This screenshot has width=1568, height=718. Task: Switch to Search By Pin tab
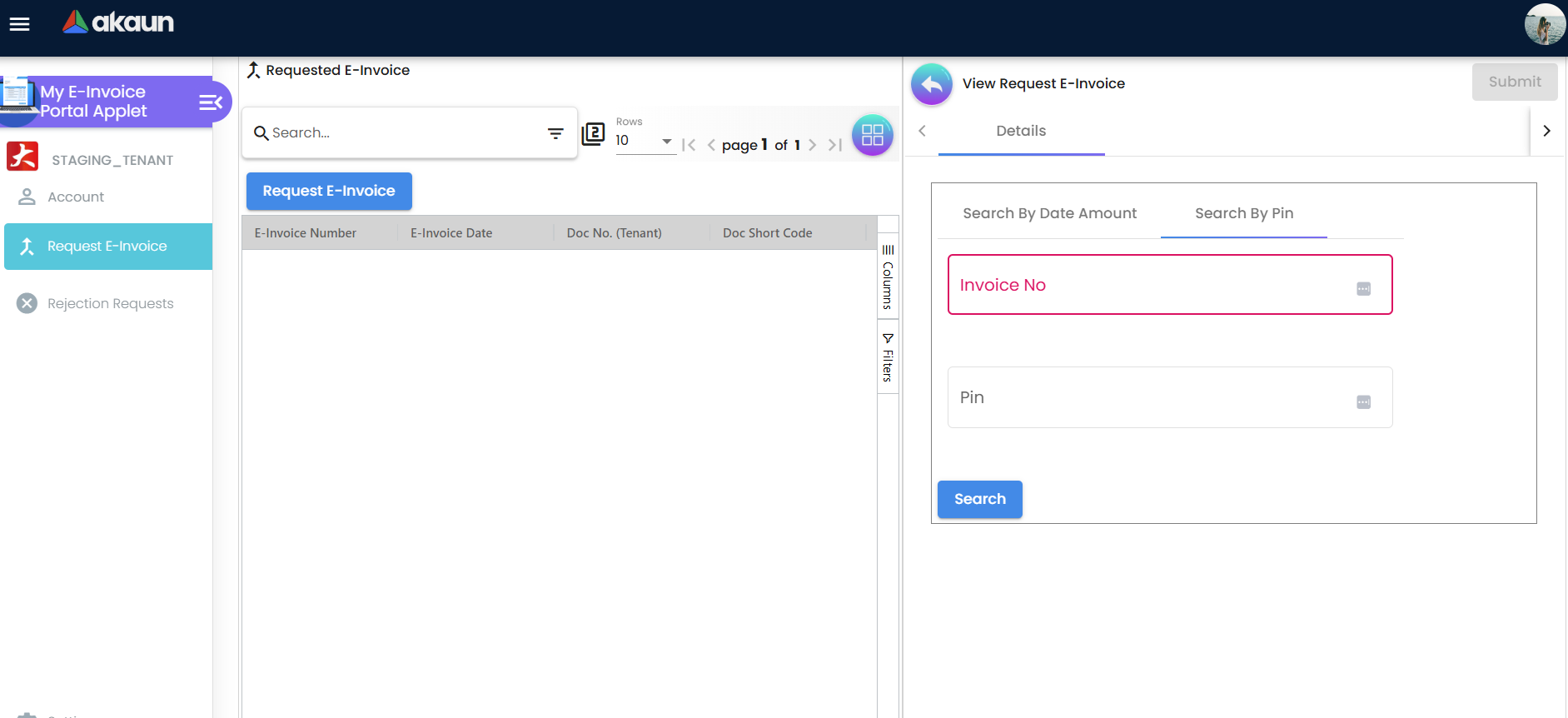(1244, 213)
